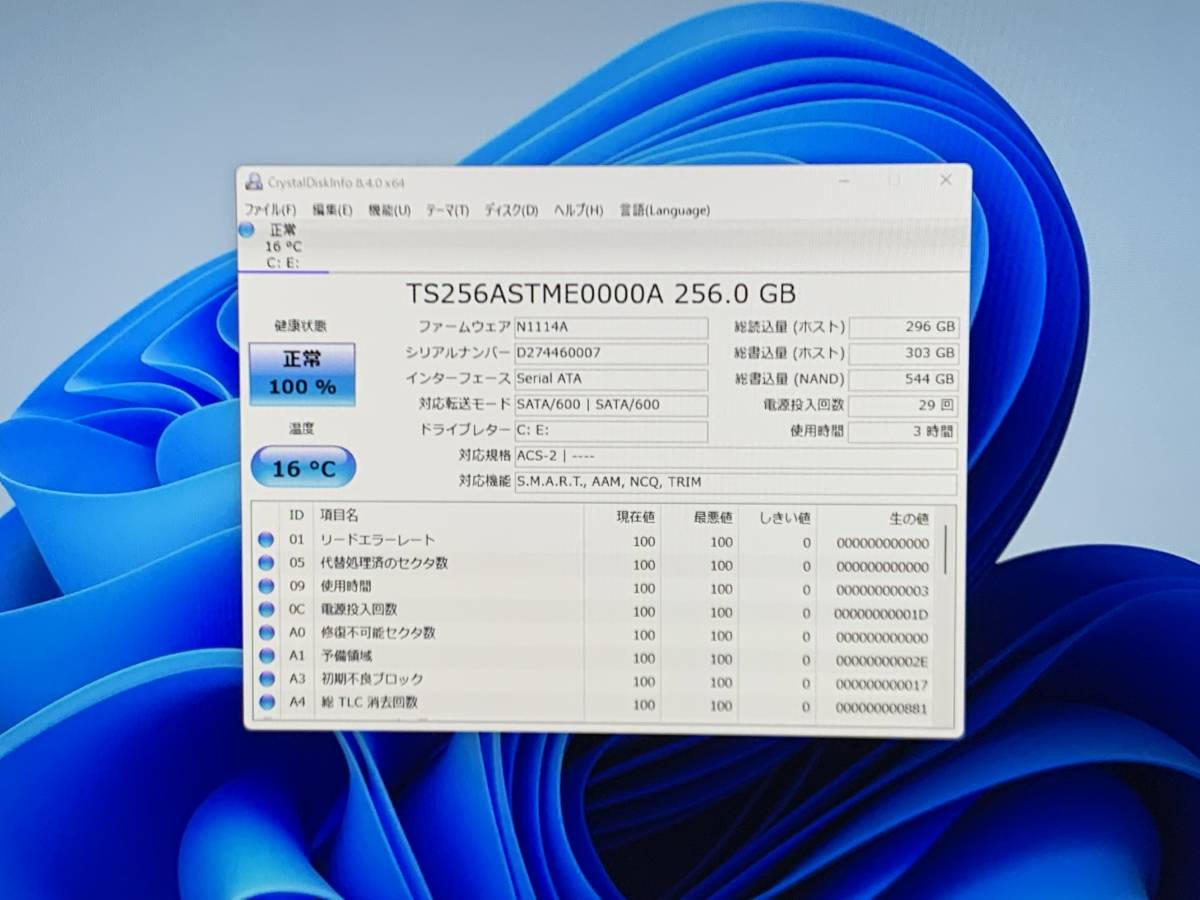Click the drive letter field C: E:
This screenshot has width=1200, height=900.
611,431
